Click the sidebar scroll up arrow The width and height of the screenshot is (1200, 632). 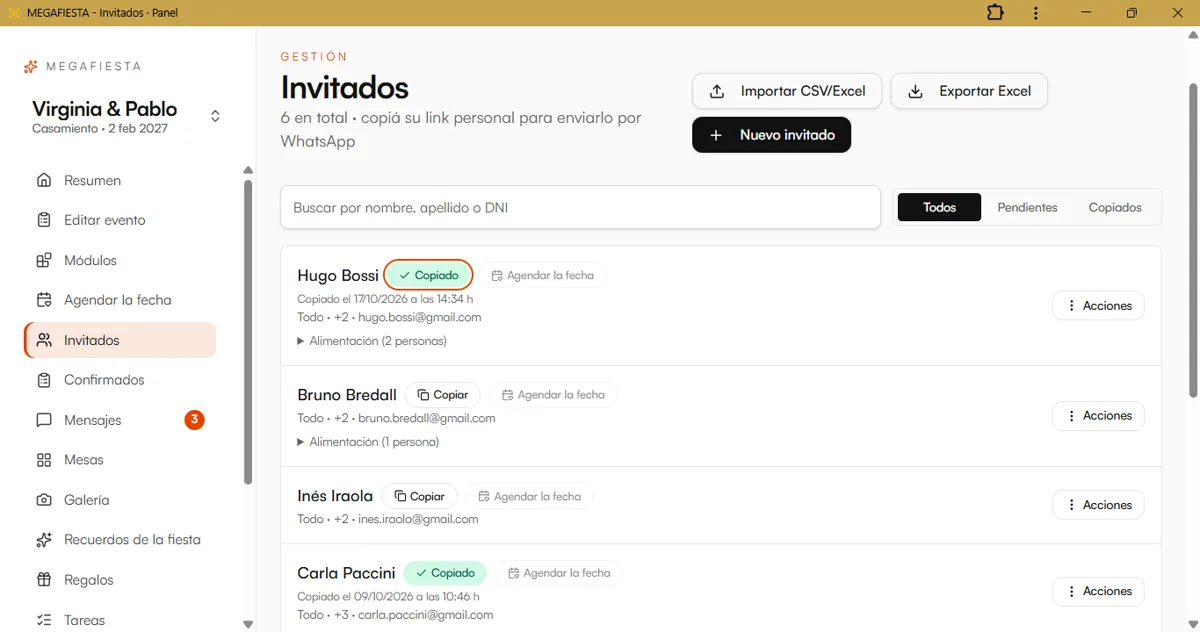pyautogui.click(x=248, y=170)
